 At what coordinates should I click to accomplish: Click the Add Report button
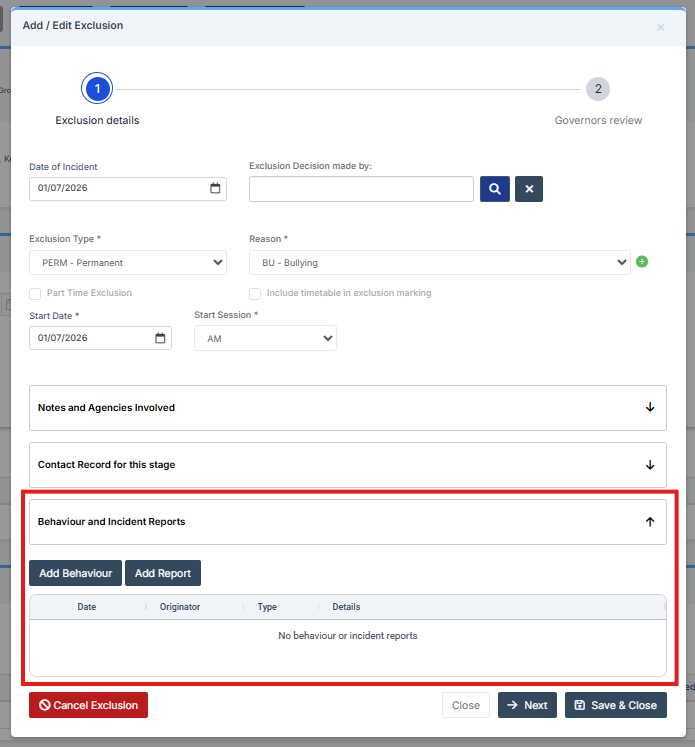(163, 573)
